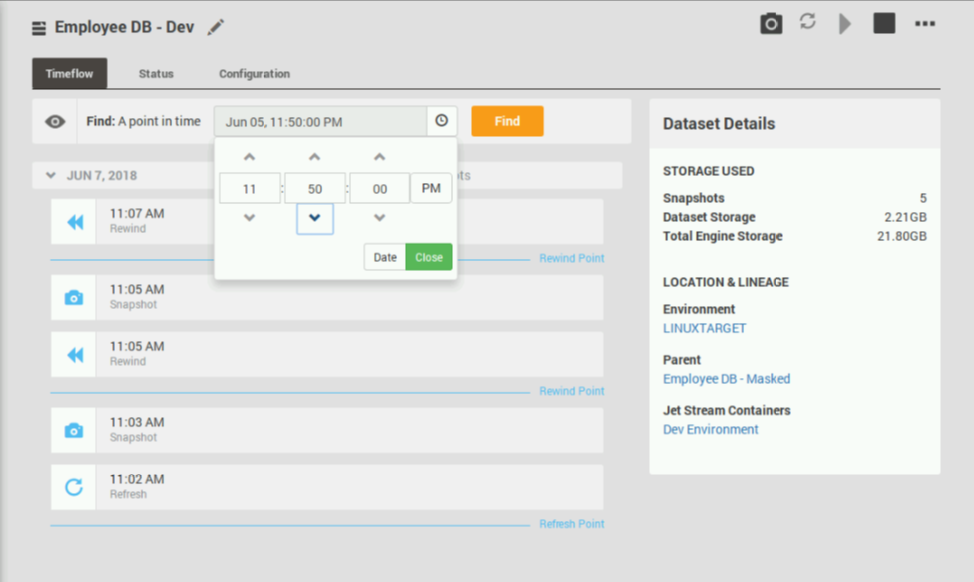Click the orange Find button

click(x=507, y=121)
